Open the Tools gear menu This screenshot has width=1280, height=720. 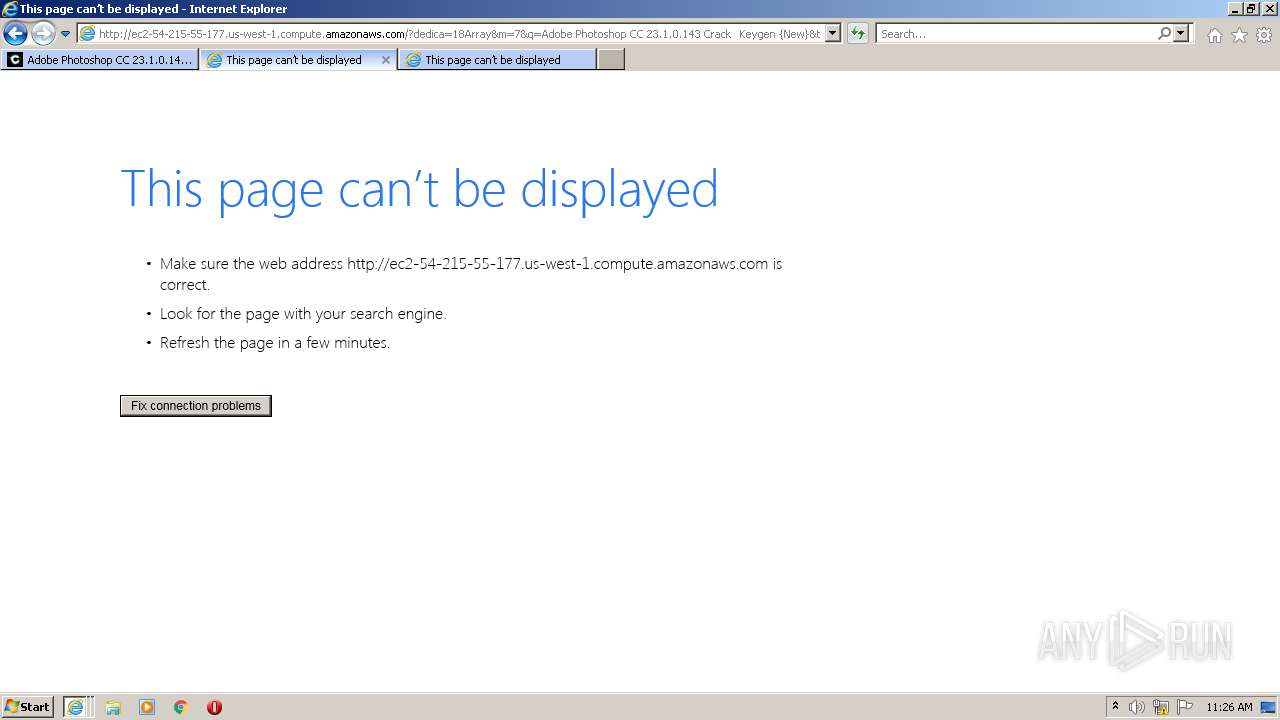coord(1264,35)
